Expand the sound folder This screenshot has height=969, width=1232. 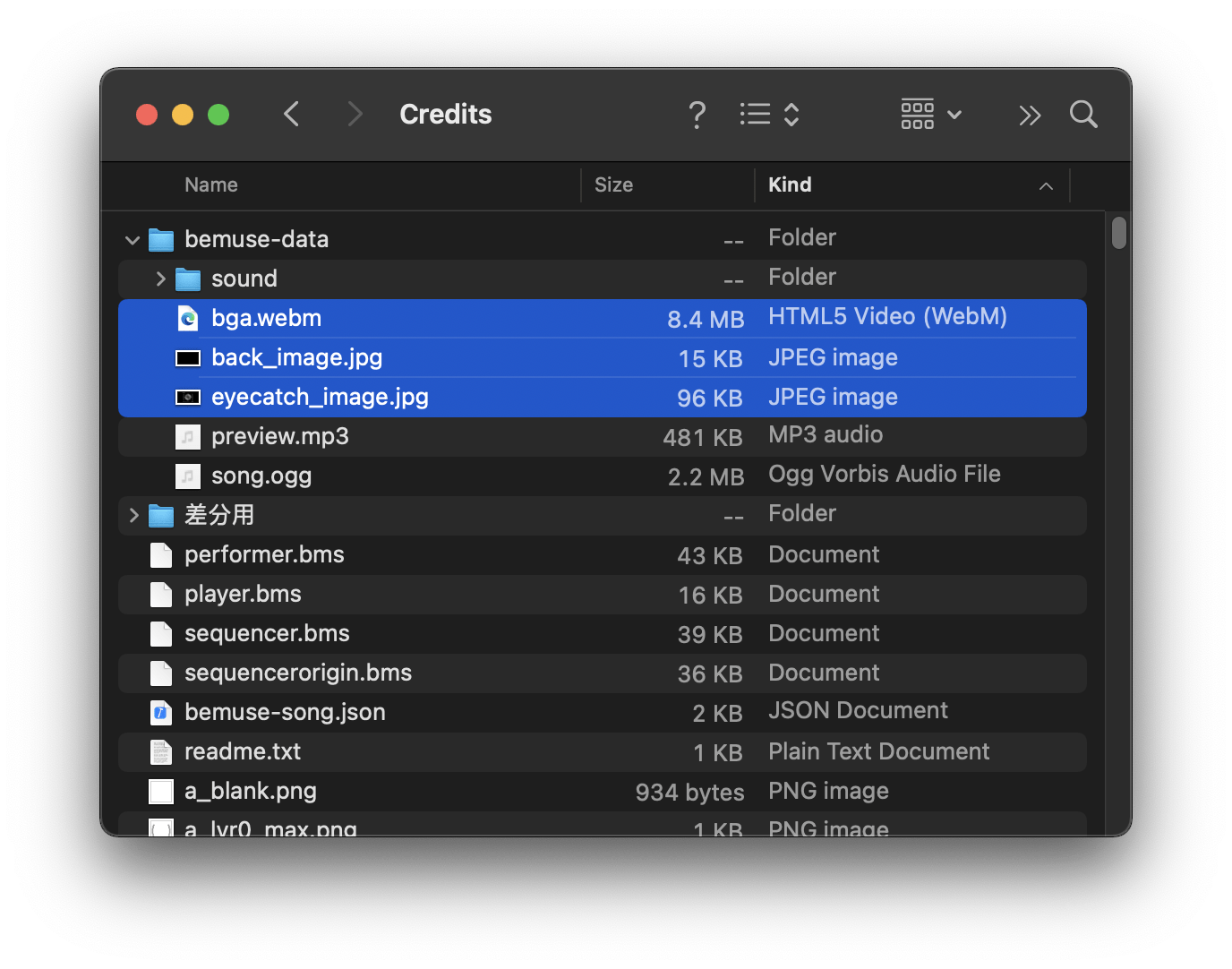[159, 279]
